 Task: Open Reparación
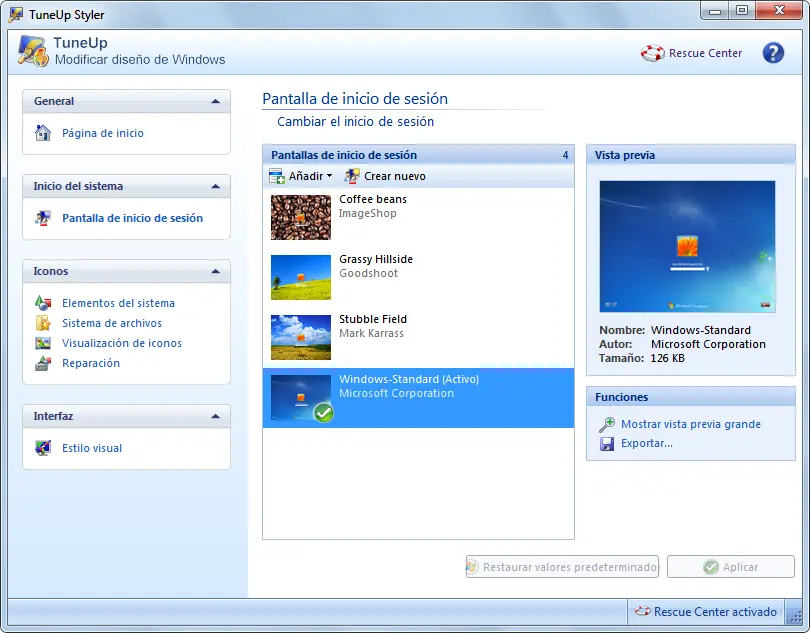coord(91,363)
